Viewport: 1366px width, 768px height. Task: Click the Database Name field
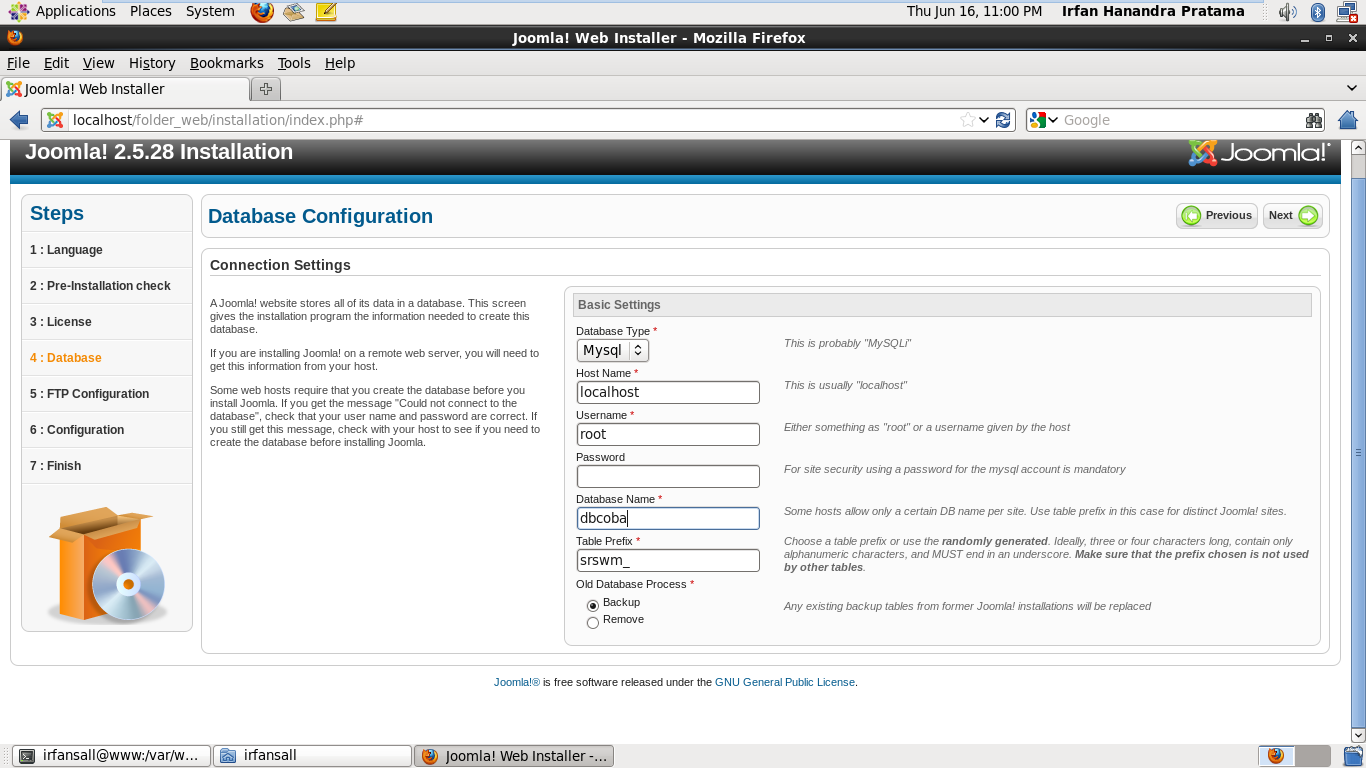tap(668, 518)
